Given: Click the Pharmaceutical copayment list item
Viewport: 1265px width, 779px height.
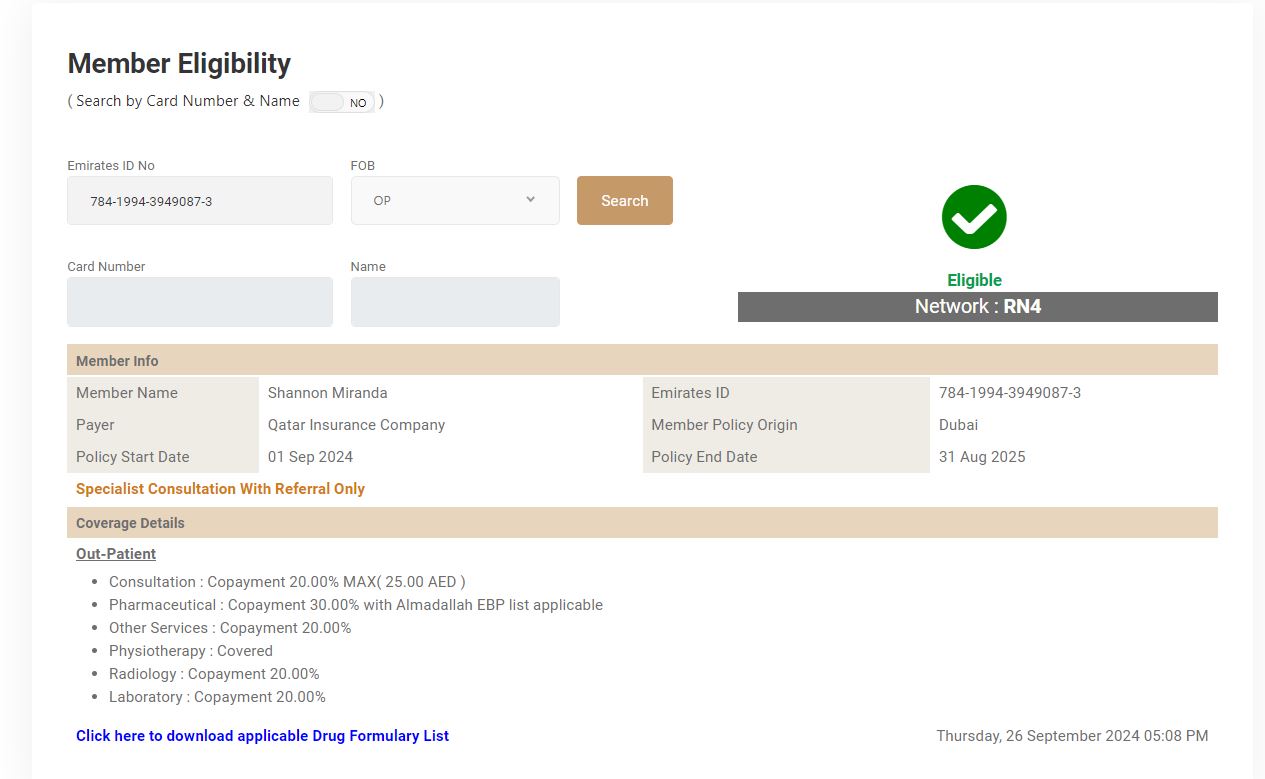Looking at the screenshot, I should tap(356, 605).
